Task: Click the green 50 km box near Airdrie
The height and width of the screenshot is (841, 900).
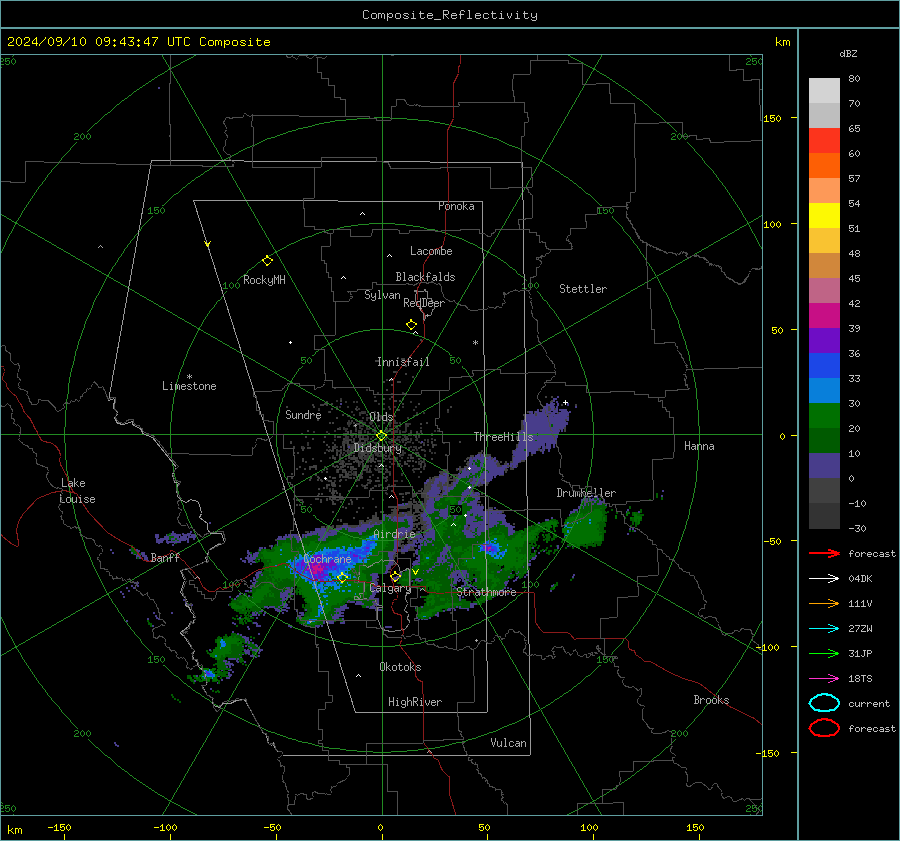Action: click(x=455, y=510)
